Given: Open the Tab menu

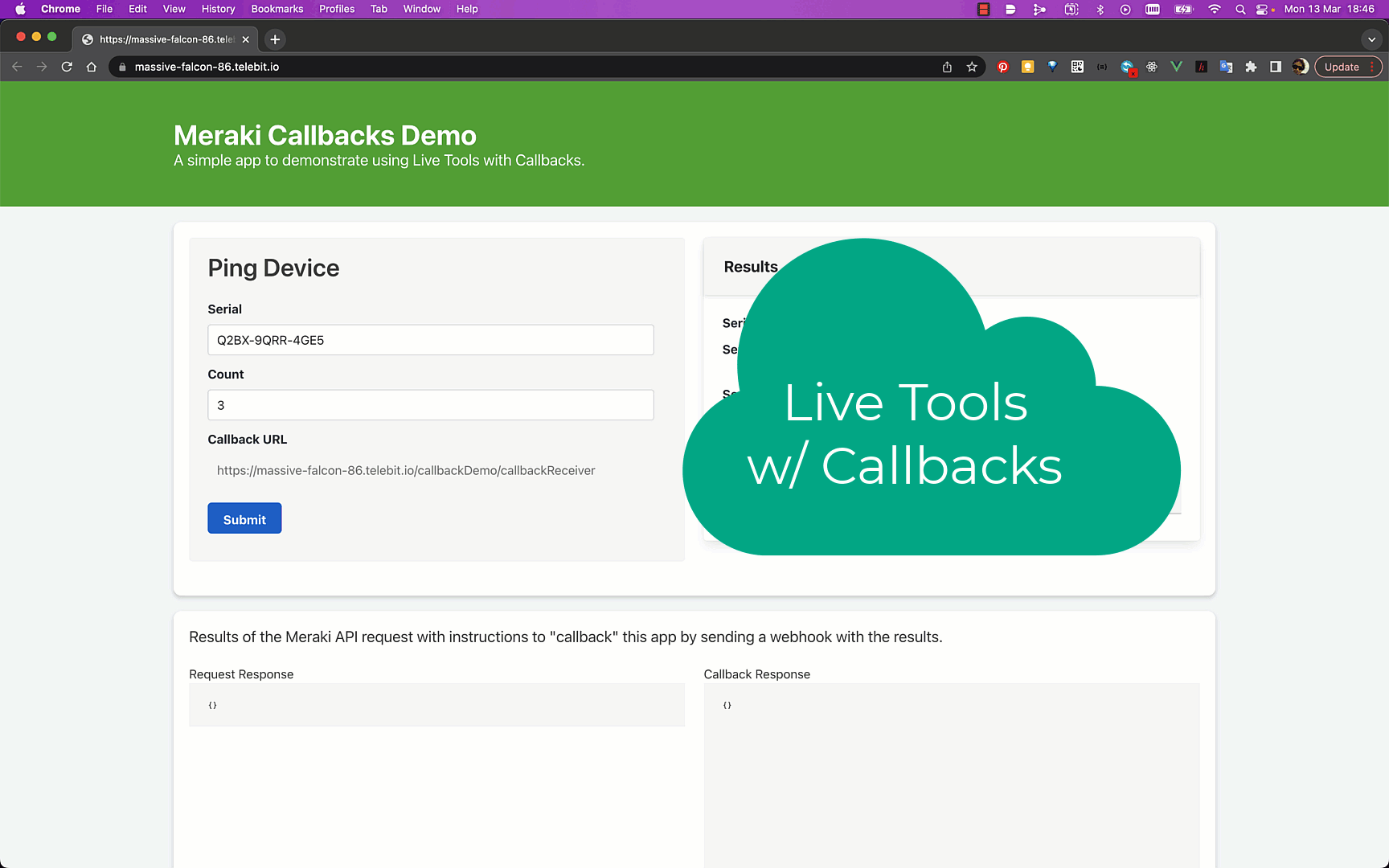Looking at the screenshot, I should point(379,9).
